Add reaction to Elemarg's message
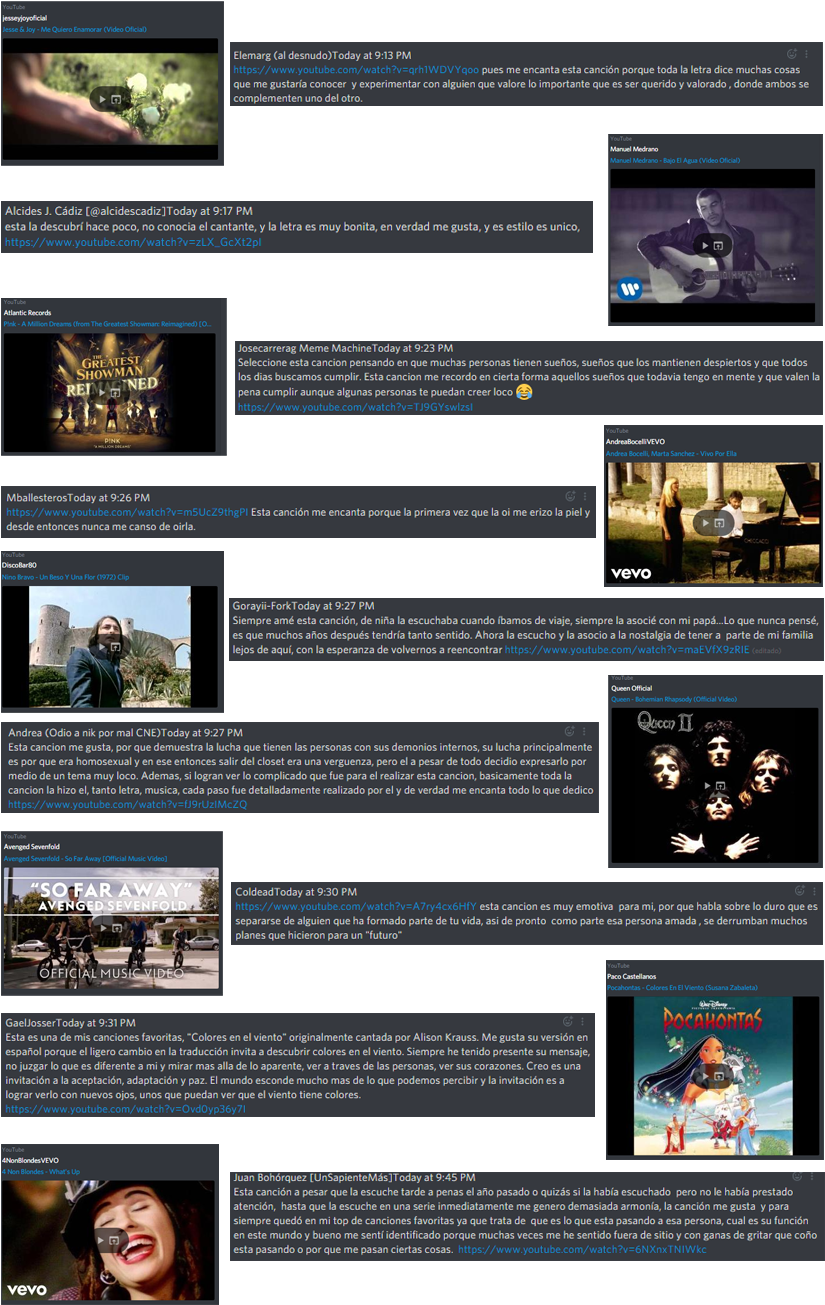 pos(792,54)
